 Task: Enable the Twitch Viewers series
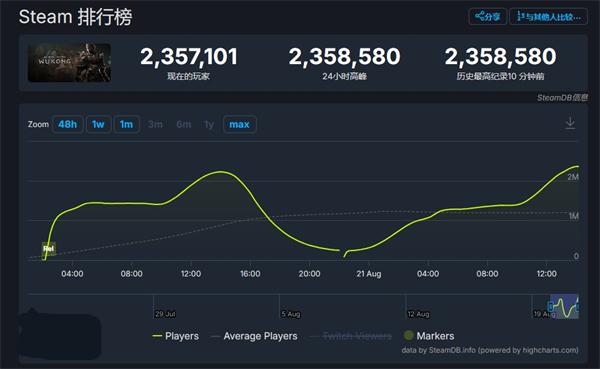[351, 336]
